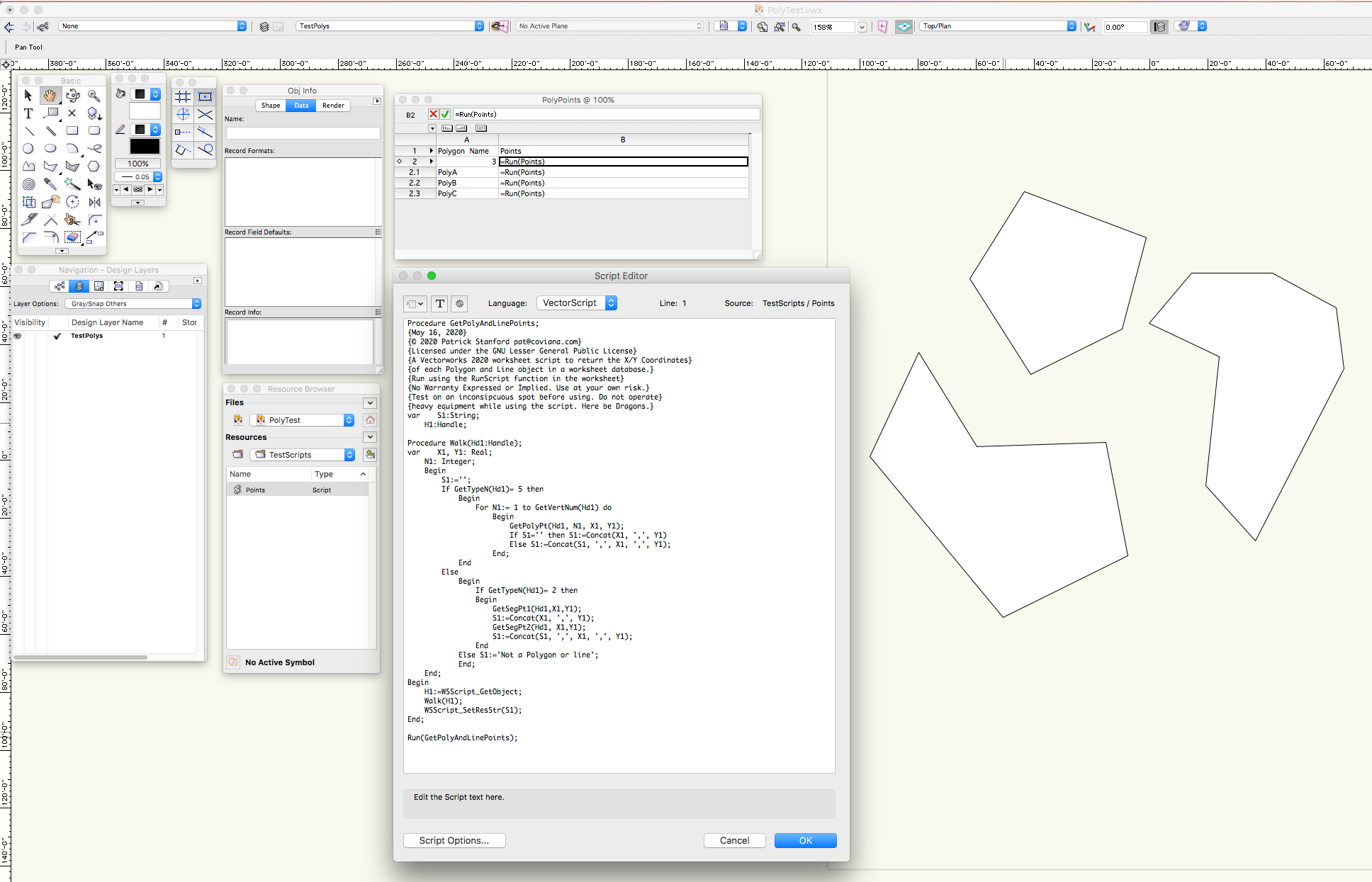Select the Mirror tool

tap(94, 202)
